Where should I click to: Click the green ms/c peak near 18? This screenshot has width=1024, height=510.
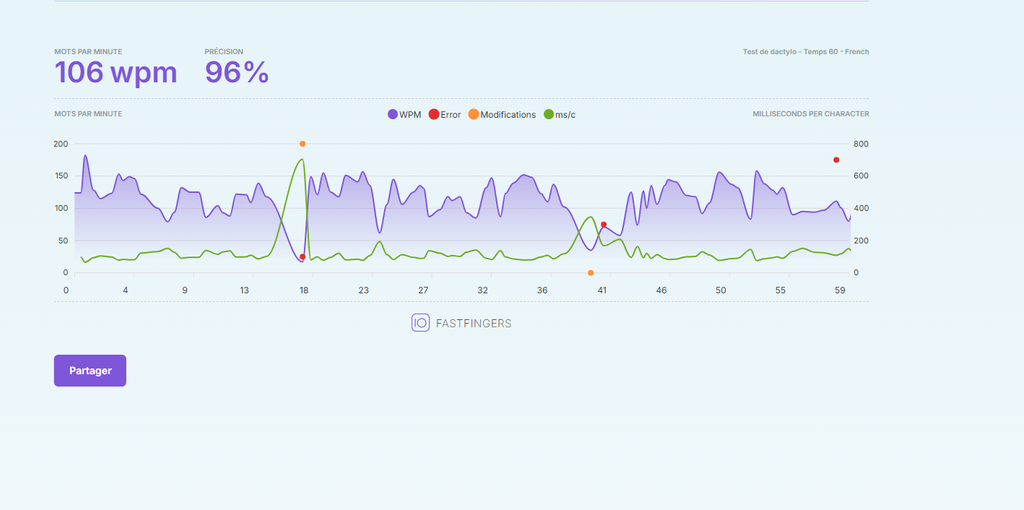coord(301,159)
